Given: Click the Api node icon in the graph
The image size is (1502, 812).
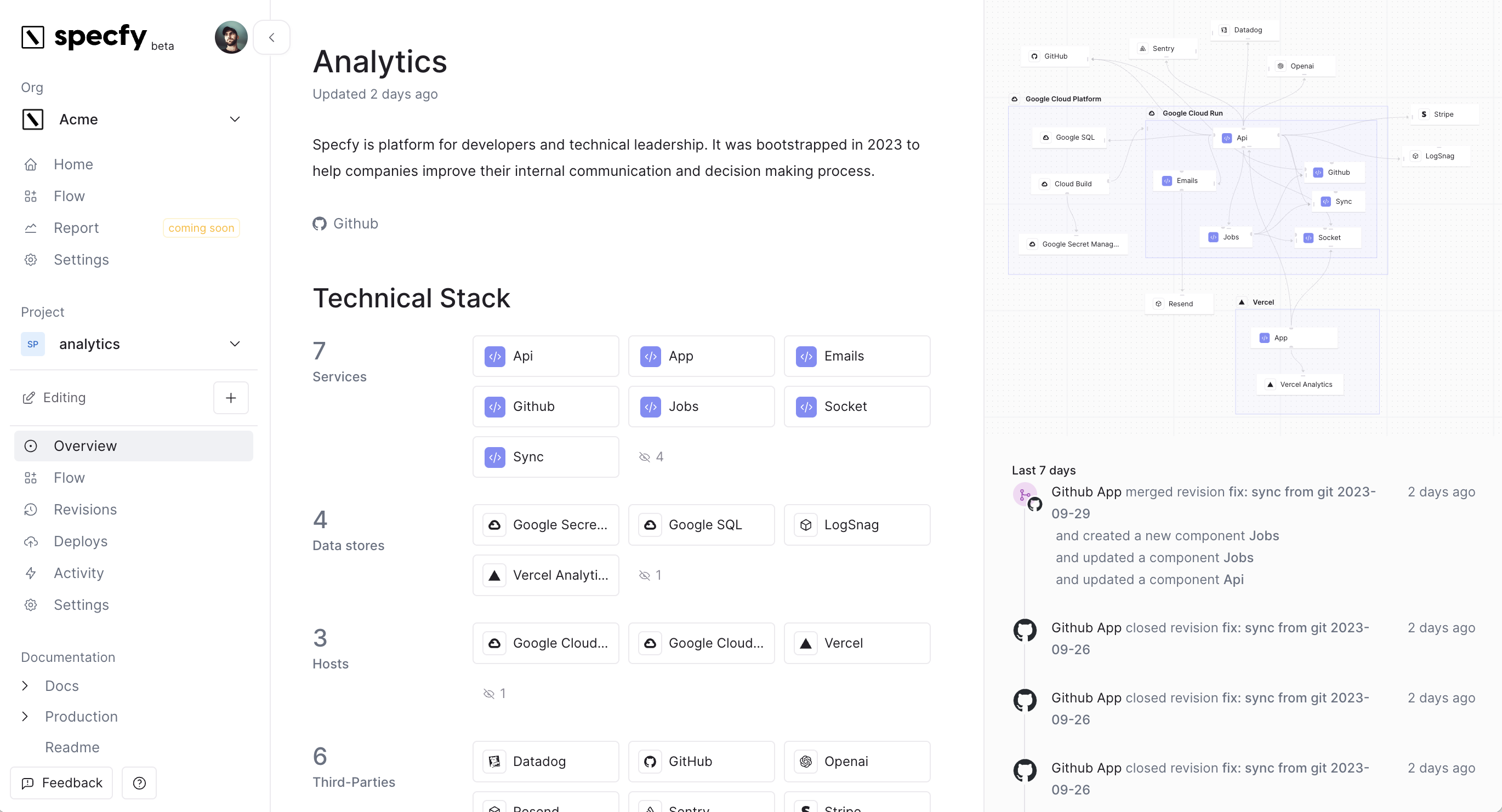Looking at the screenshot, I should [x=1226, y=138].
